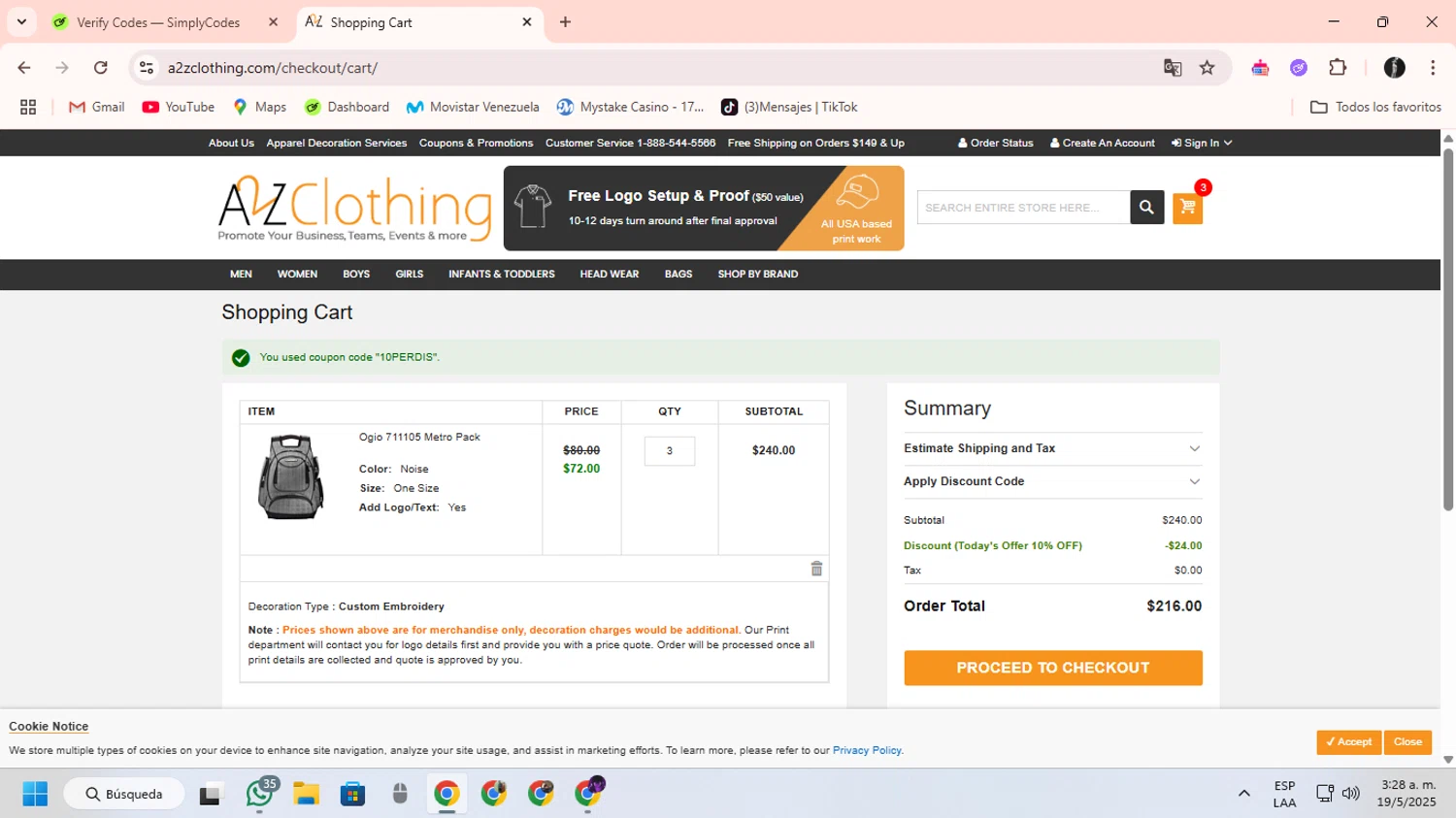Open About Us link
Image resolution: width=1456 pixels, height=818 pixels.
[231, 143]
